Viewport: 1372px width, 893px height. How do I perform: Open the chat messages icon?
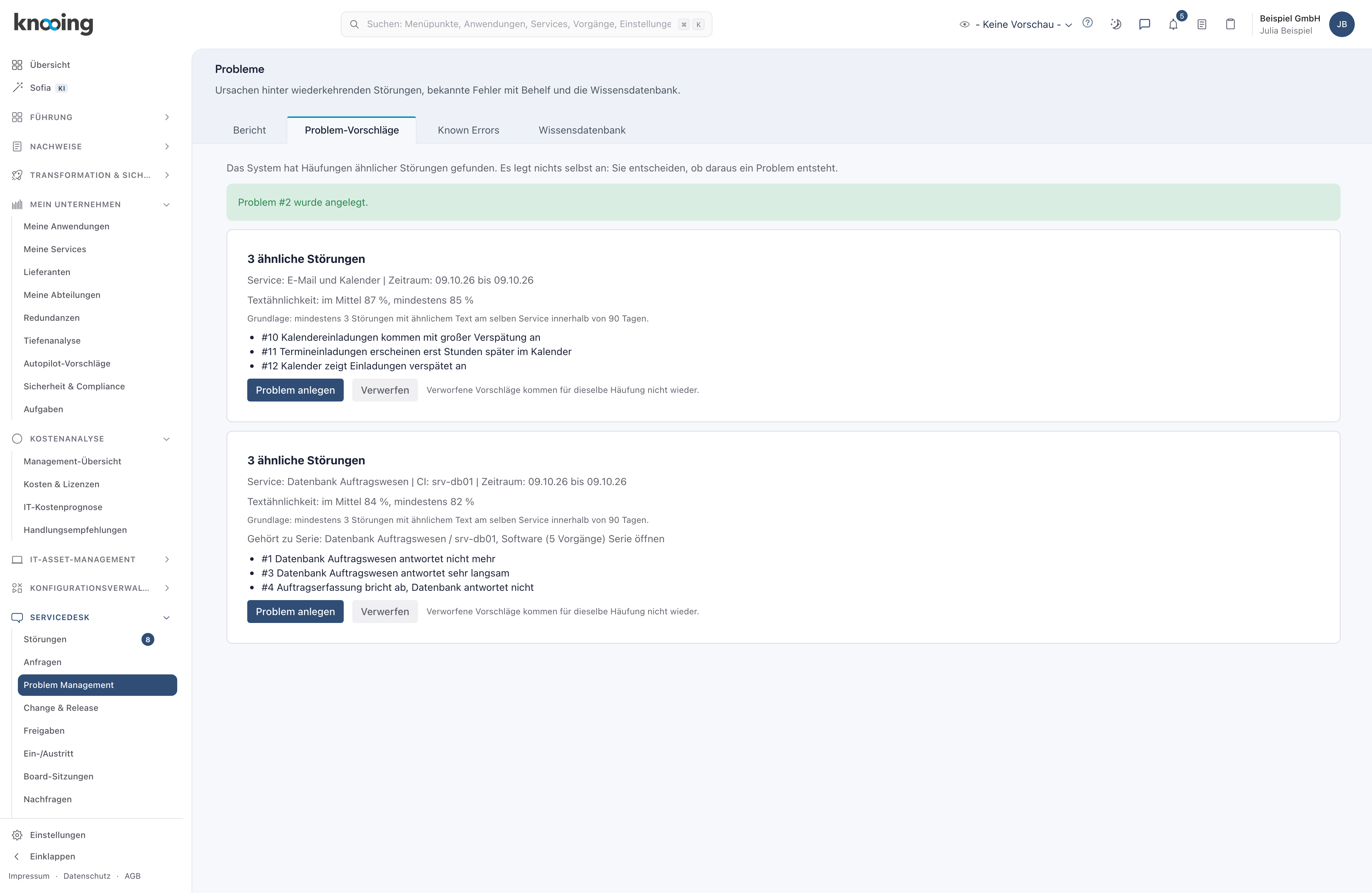[x=1144, y=24]
